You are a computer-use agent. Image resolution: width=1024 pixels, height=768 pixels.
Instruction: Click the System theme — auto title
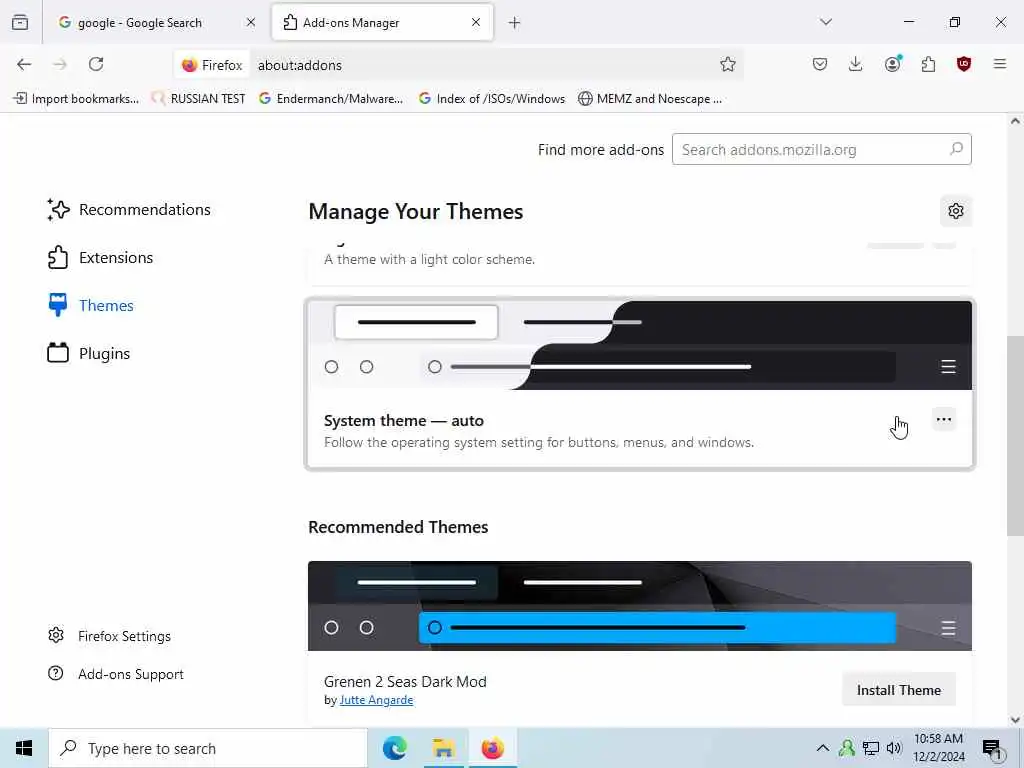pos(404,421)
